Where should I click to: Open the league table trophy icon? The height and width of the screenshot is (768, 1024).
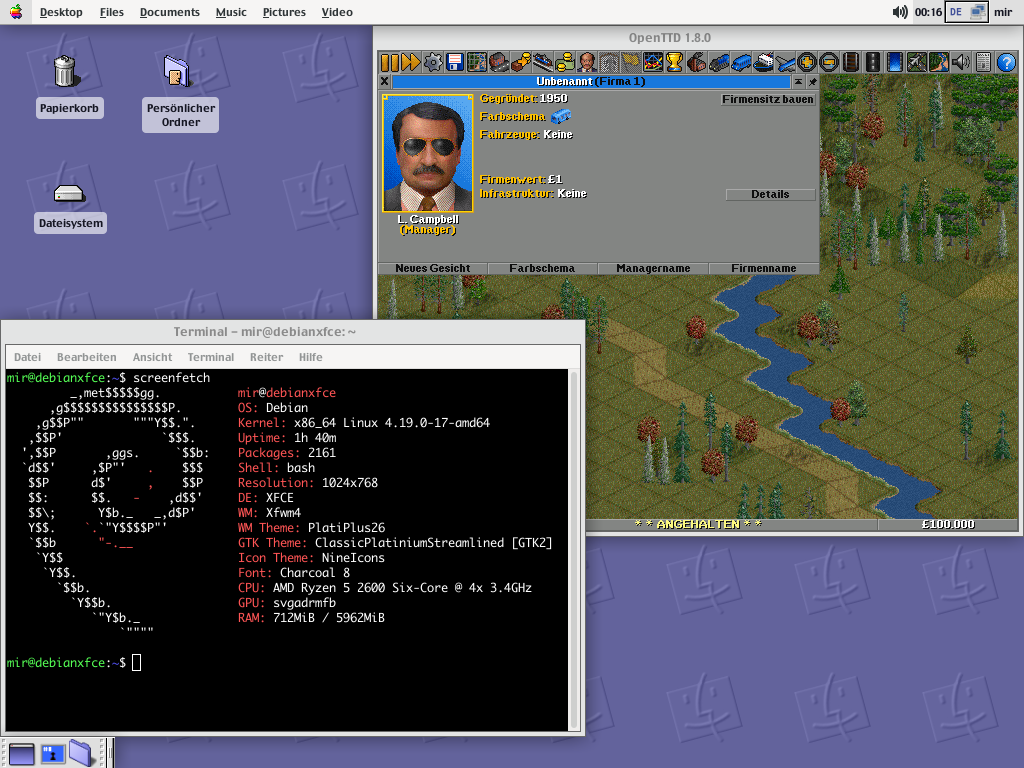tap(675, 63)
